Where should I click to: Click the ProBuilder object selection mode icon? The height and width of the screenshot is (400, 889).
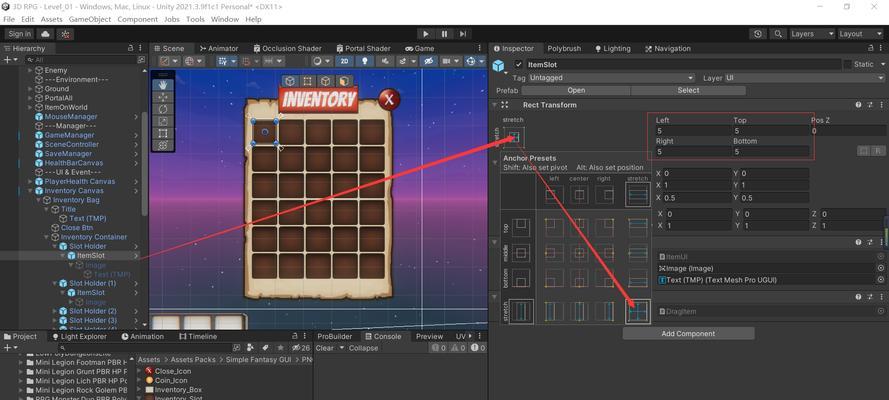[290, 81]
